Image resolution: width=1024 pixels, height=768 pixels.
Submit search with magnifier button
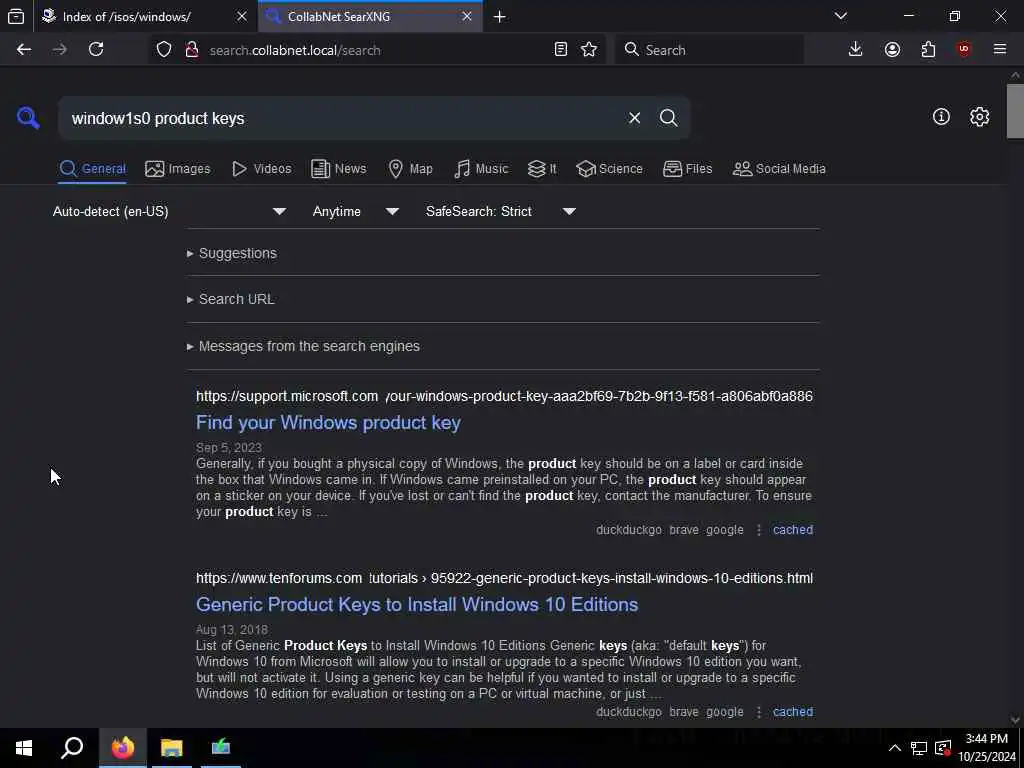(x=668, y=118)
